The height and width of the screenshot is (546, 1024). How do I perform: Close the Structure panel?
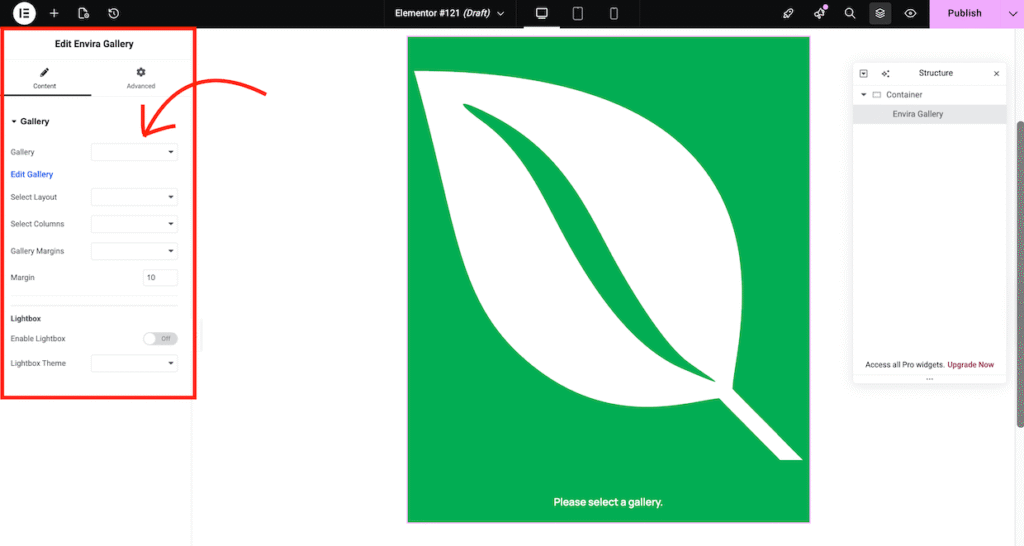point(996,73)
